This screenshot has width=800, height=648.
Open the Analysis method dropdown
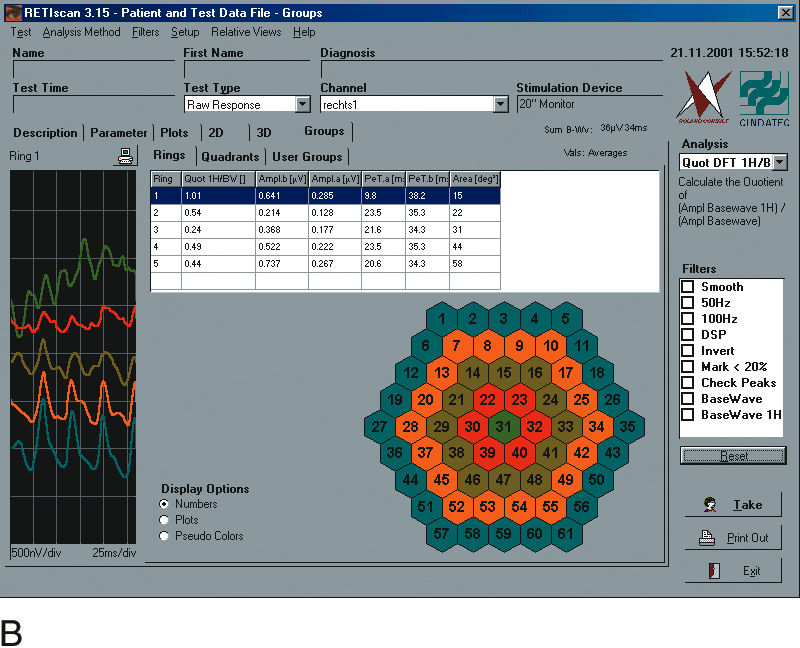(780, 162)
